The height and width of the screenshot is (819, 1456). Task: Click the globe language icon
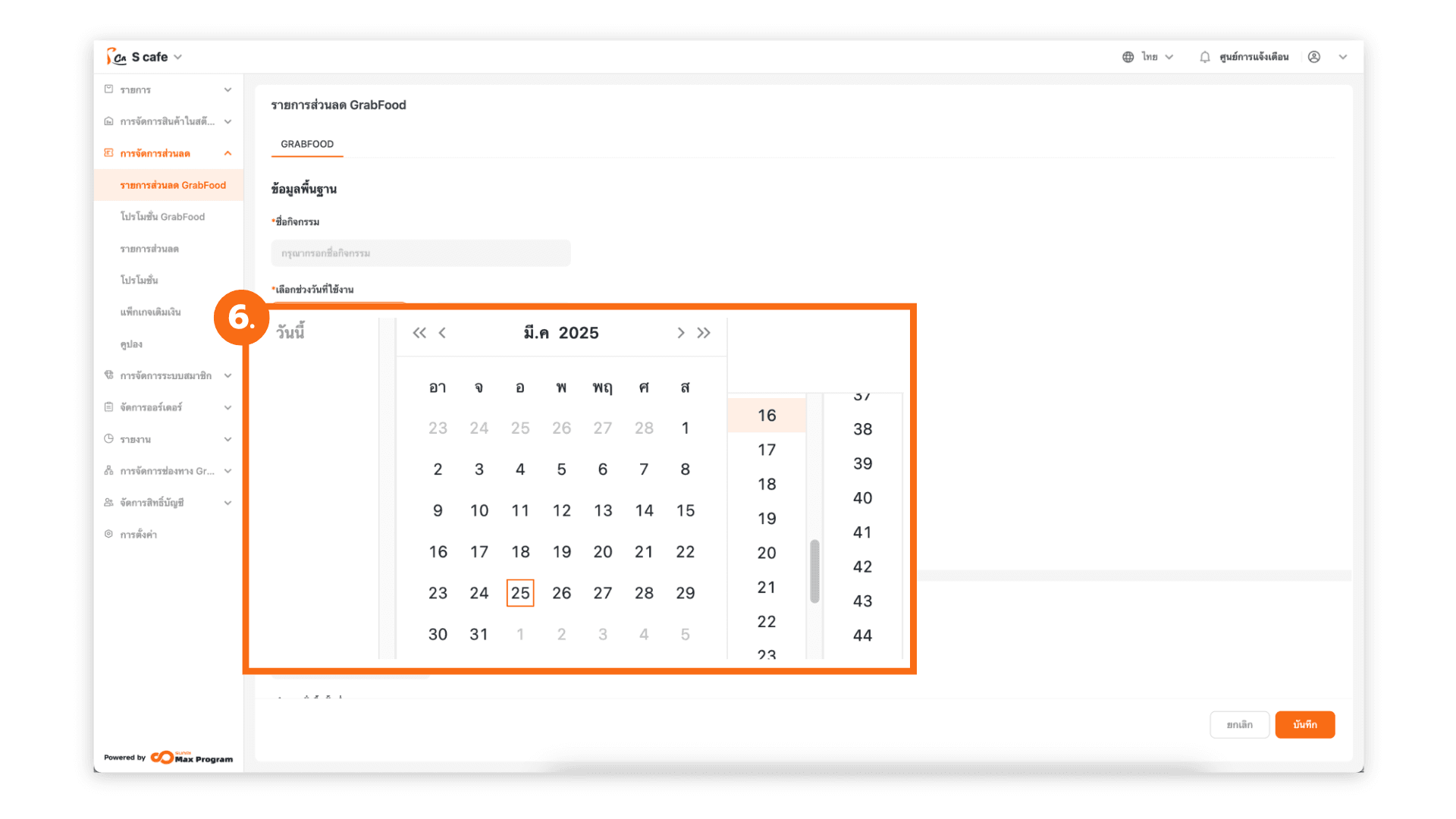(x=1128, y=57)
